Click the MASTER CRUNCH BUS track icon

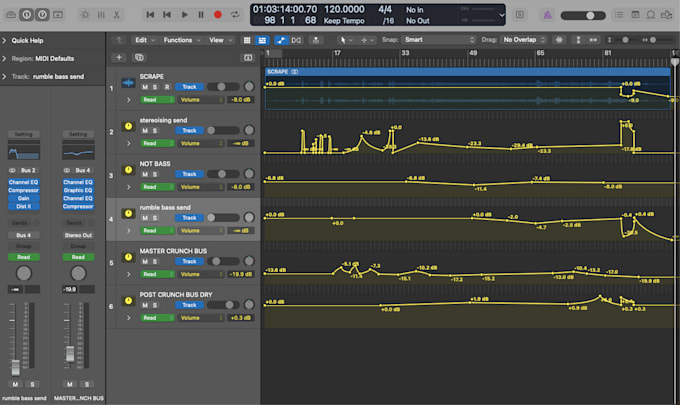128,258
